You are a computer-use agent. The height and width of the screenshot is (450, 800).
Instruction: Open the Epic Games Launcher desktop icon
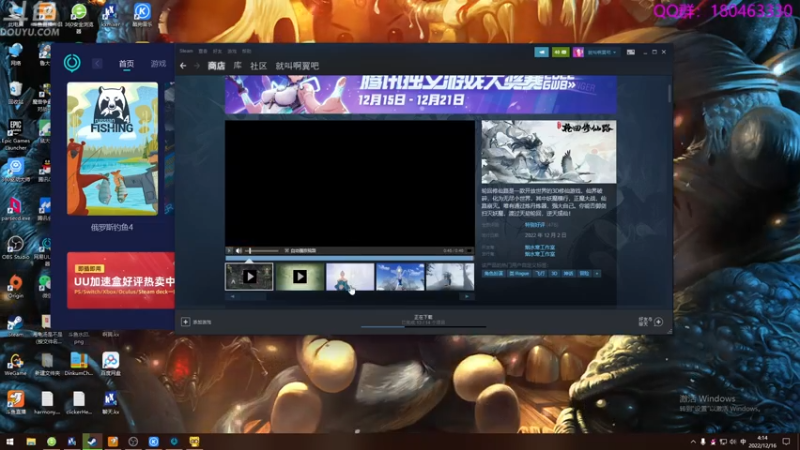(x=15, y=135)
